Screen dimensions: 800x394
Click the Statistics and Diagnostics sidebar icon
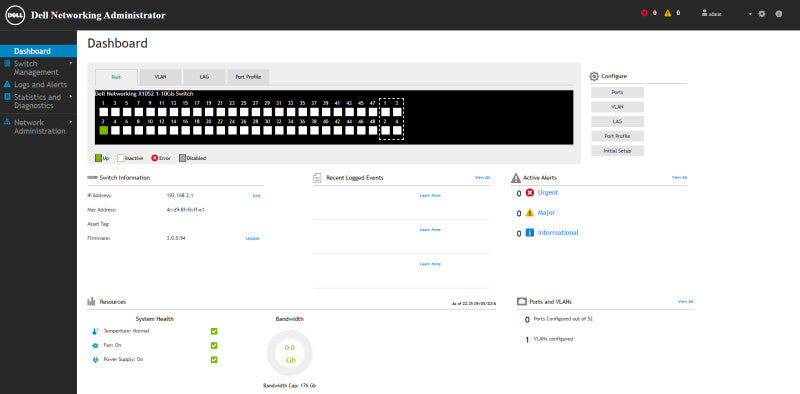[7, 96]
